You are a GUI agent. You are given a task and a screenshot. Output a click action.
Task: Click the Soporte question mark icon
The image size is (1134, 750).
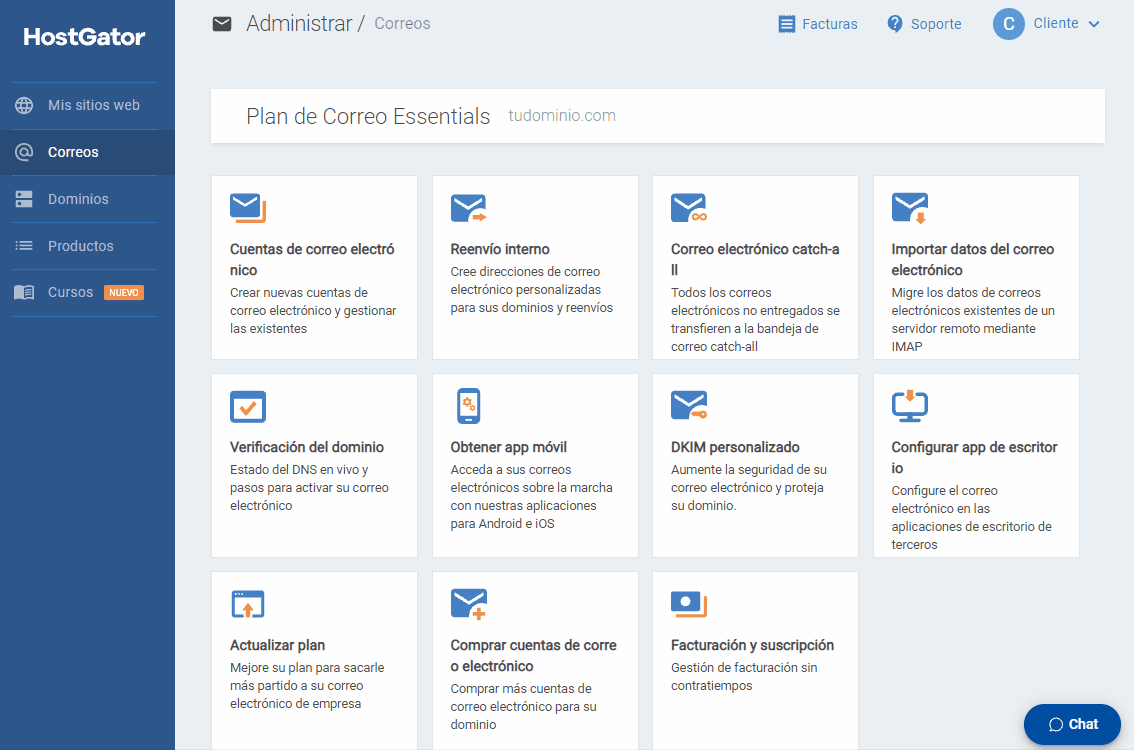pos(895,24)
